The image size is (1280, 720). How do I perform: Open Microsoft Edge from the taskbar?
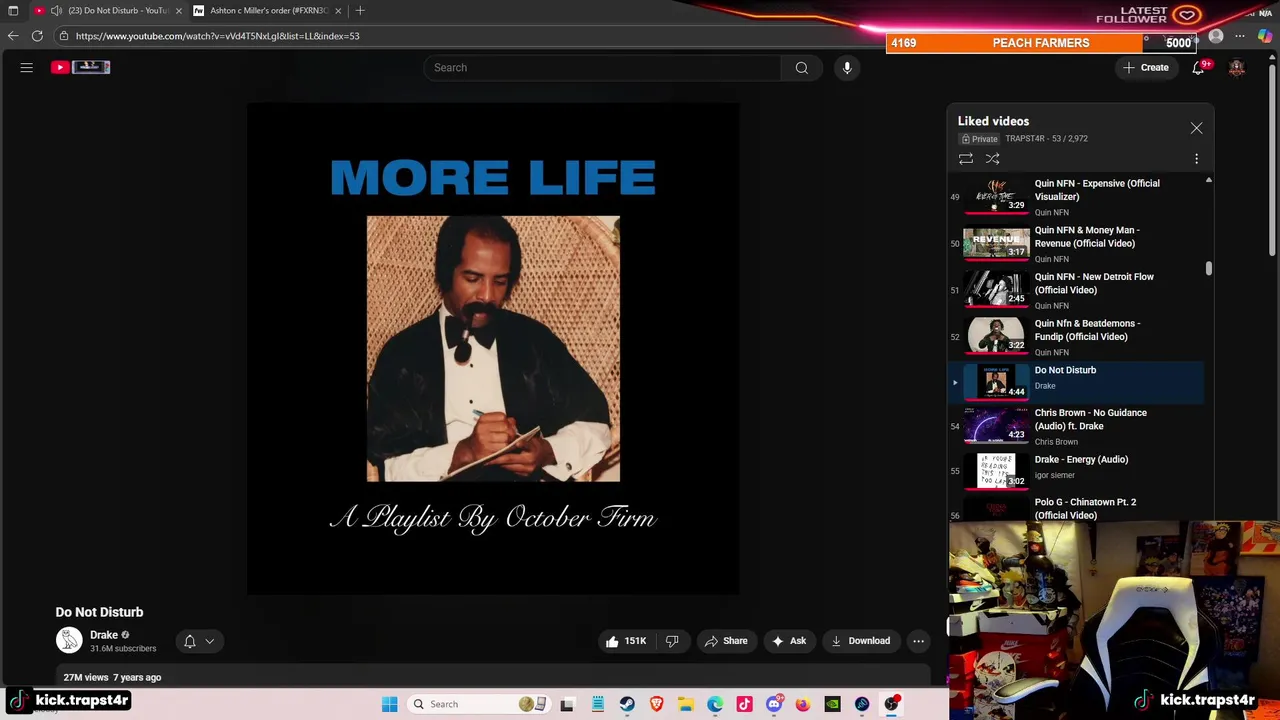click(715, 704)
